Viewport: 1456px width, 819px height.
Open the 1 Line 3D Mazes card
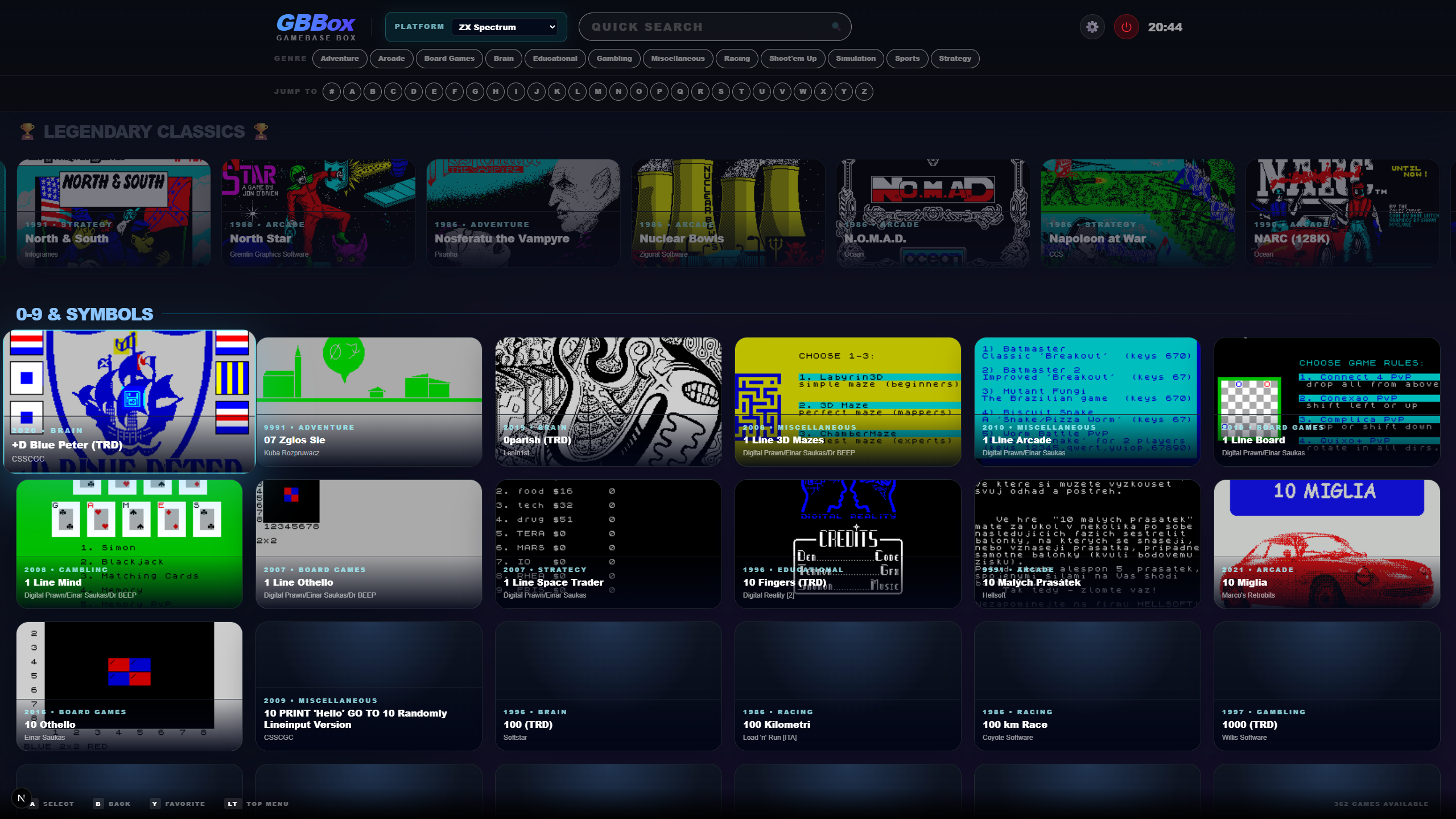pyautogui.click(x=848, y=401)
